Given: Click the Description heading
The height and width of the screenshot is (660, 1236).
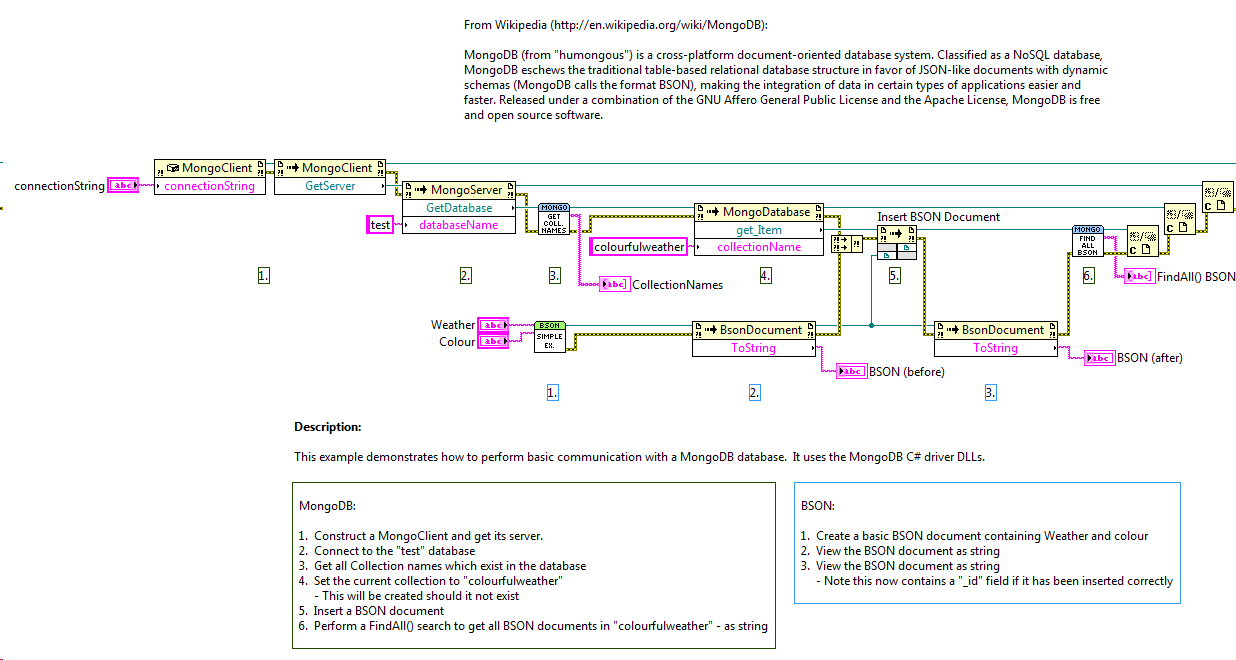Looking at the screenshot, I should [x=327, y=427].
